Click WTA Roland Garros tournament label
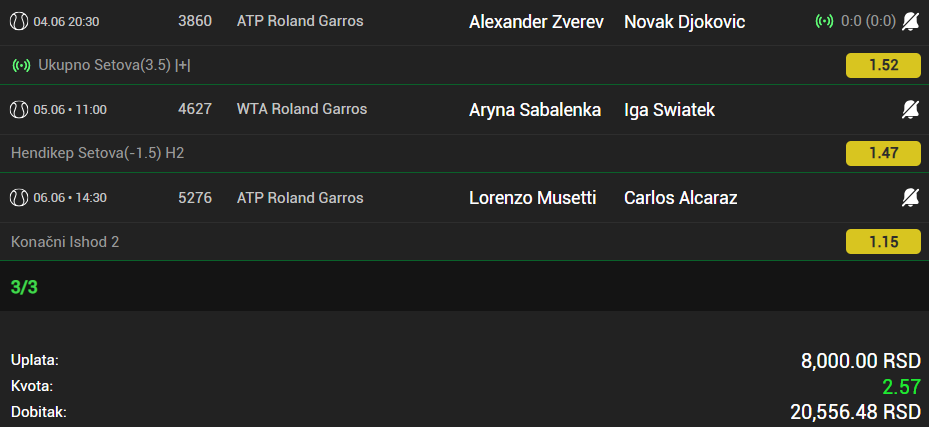This screenshot has height=427, width=929. [x=302, y=109]
